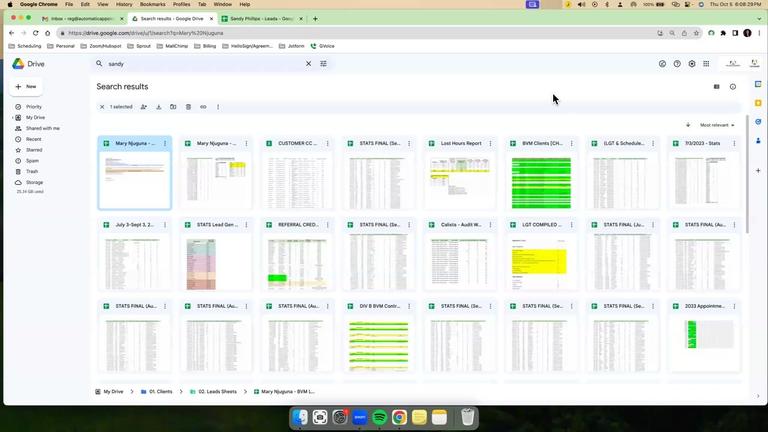The width and height of the screenshot is (768, 432).
Task: Reverse sort direction arrow
Action: click(688, 125)
